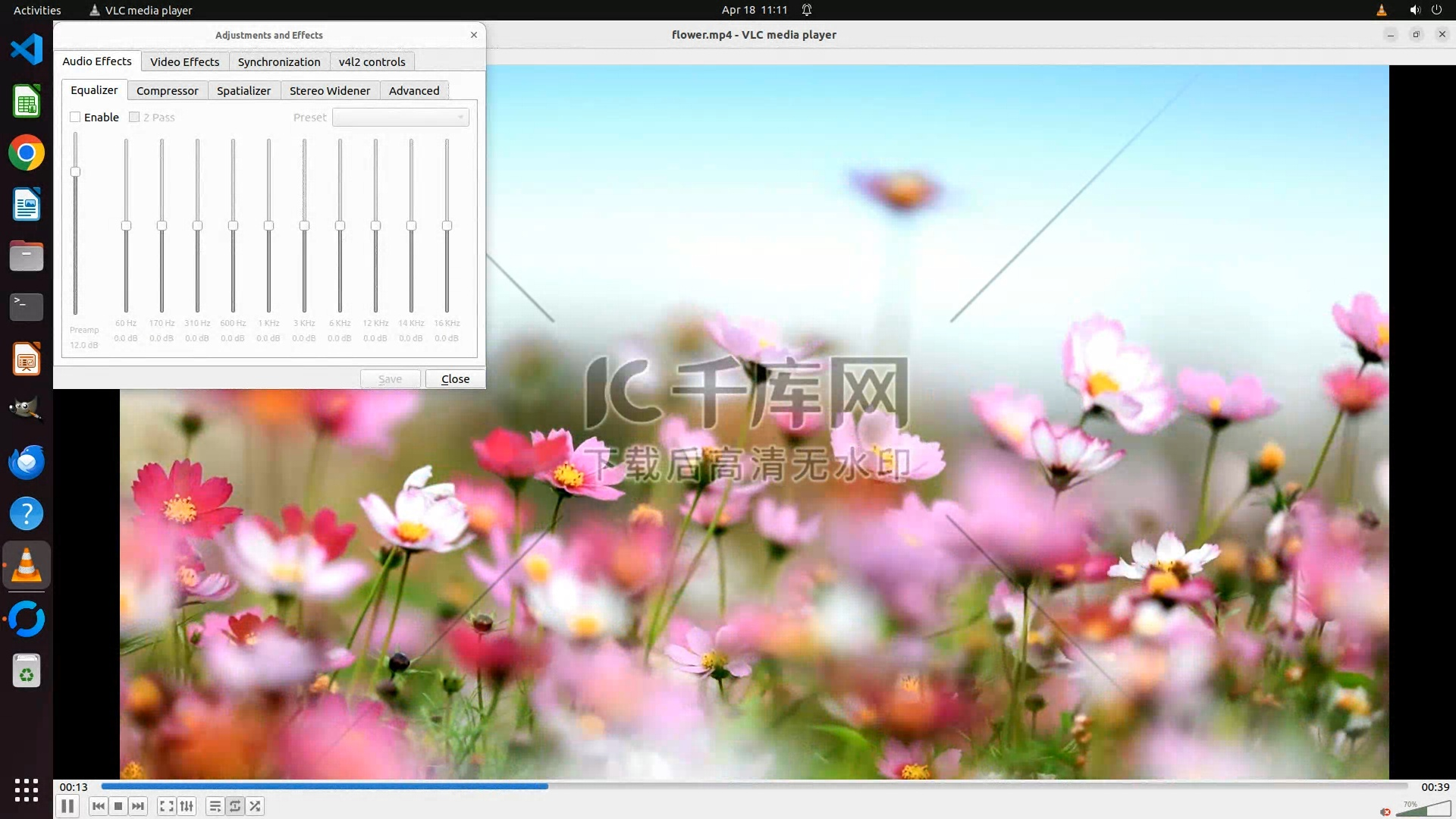Pause the video playback
This screenshot has width=1456, height=819.
pos(67,806)
